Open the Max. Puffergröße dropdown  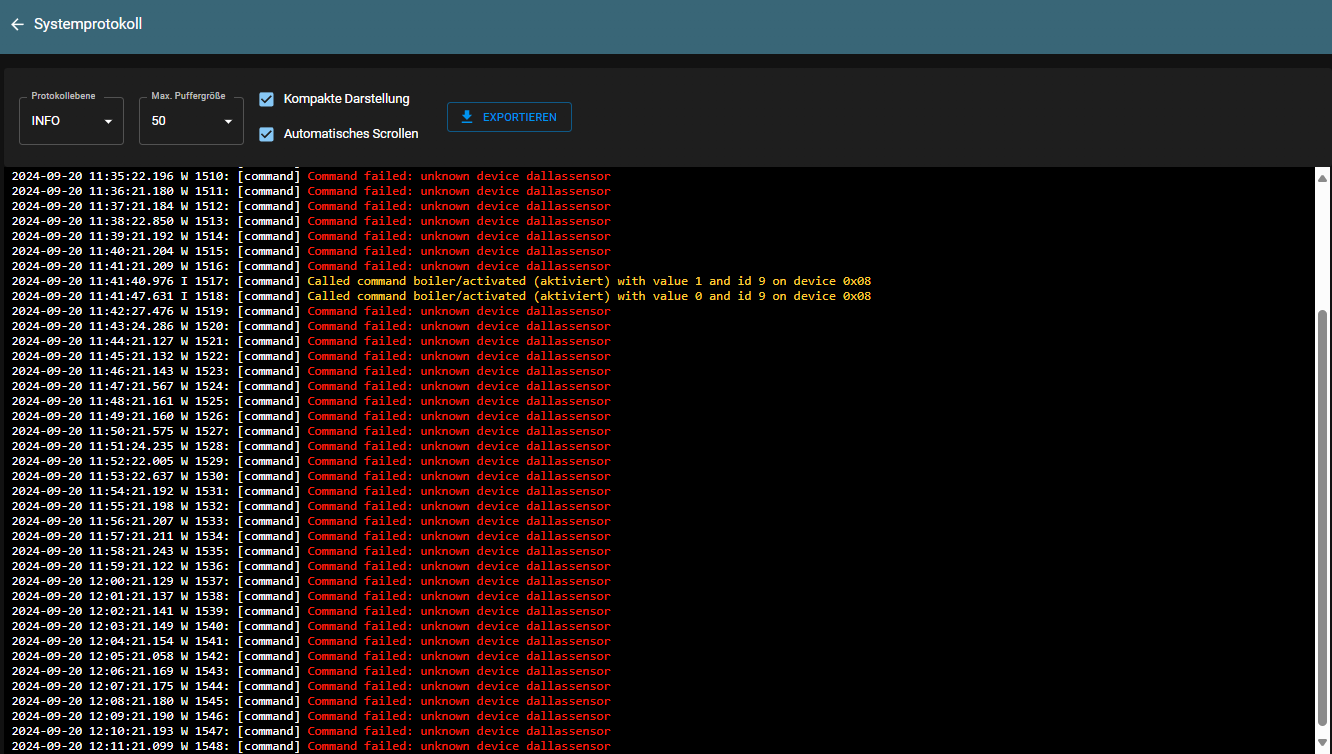[x=191, y=121]
